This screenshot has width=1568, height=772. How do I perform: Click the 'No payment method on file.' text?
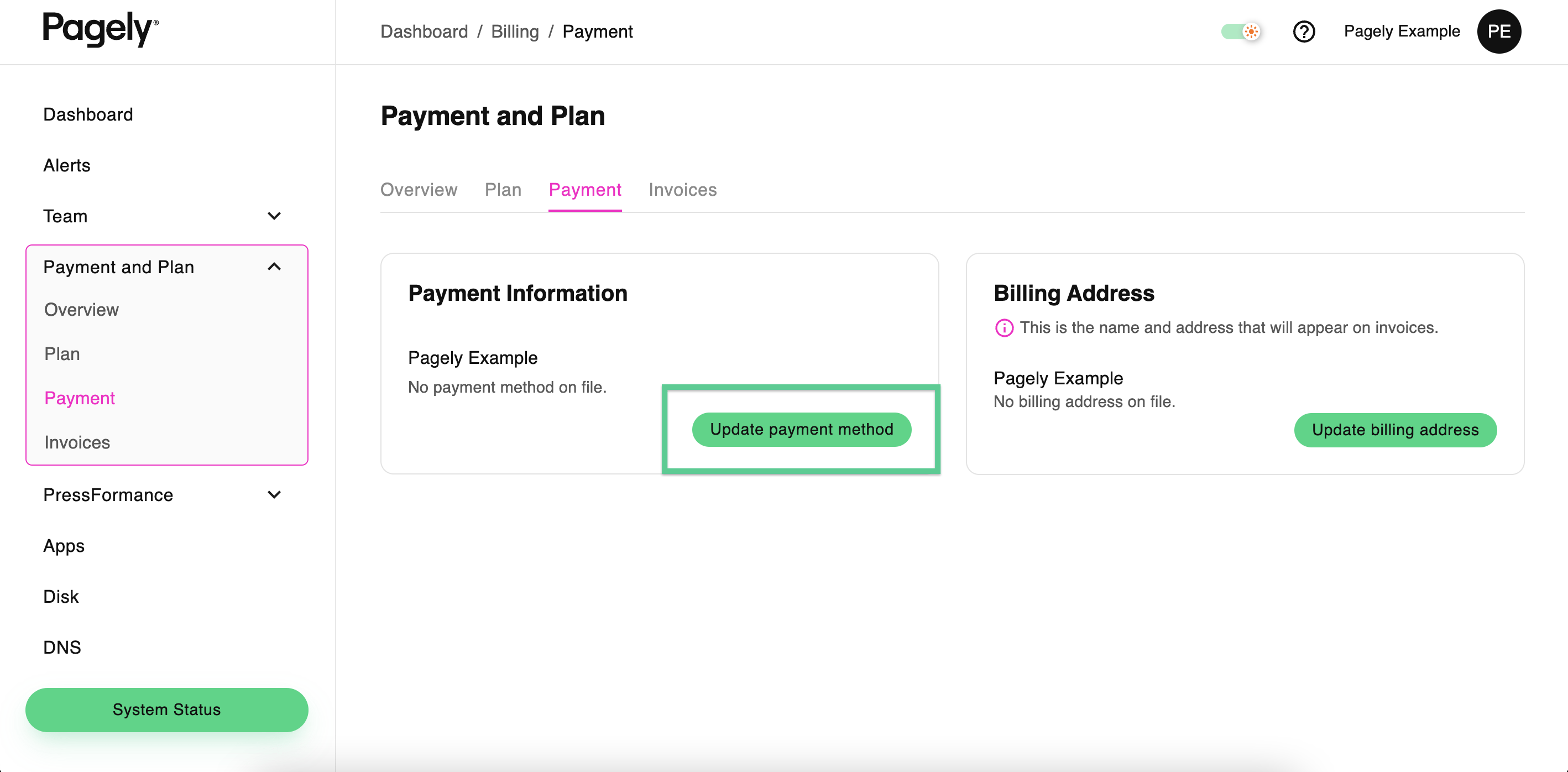click(507, 388)
